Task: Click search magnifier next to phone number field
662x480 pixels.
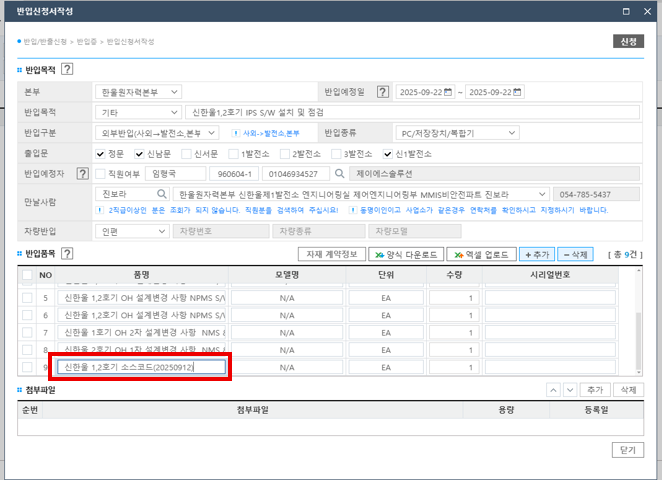Action: click(x=339, y=173)
